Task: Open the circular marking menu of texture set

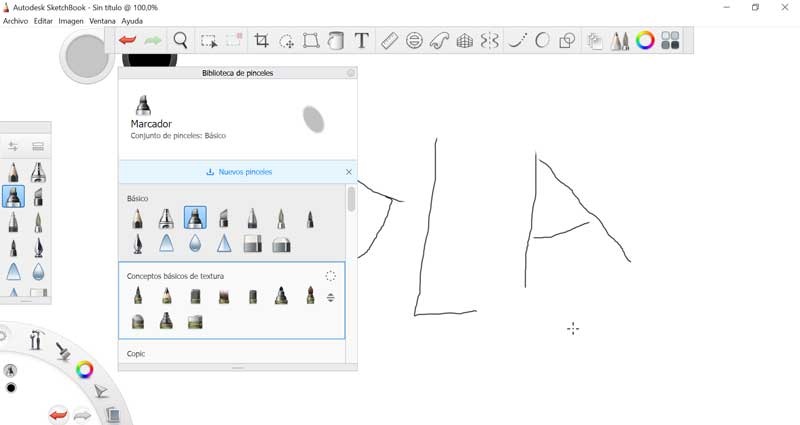Action: click(x=331, y=276)
